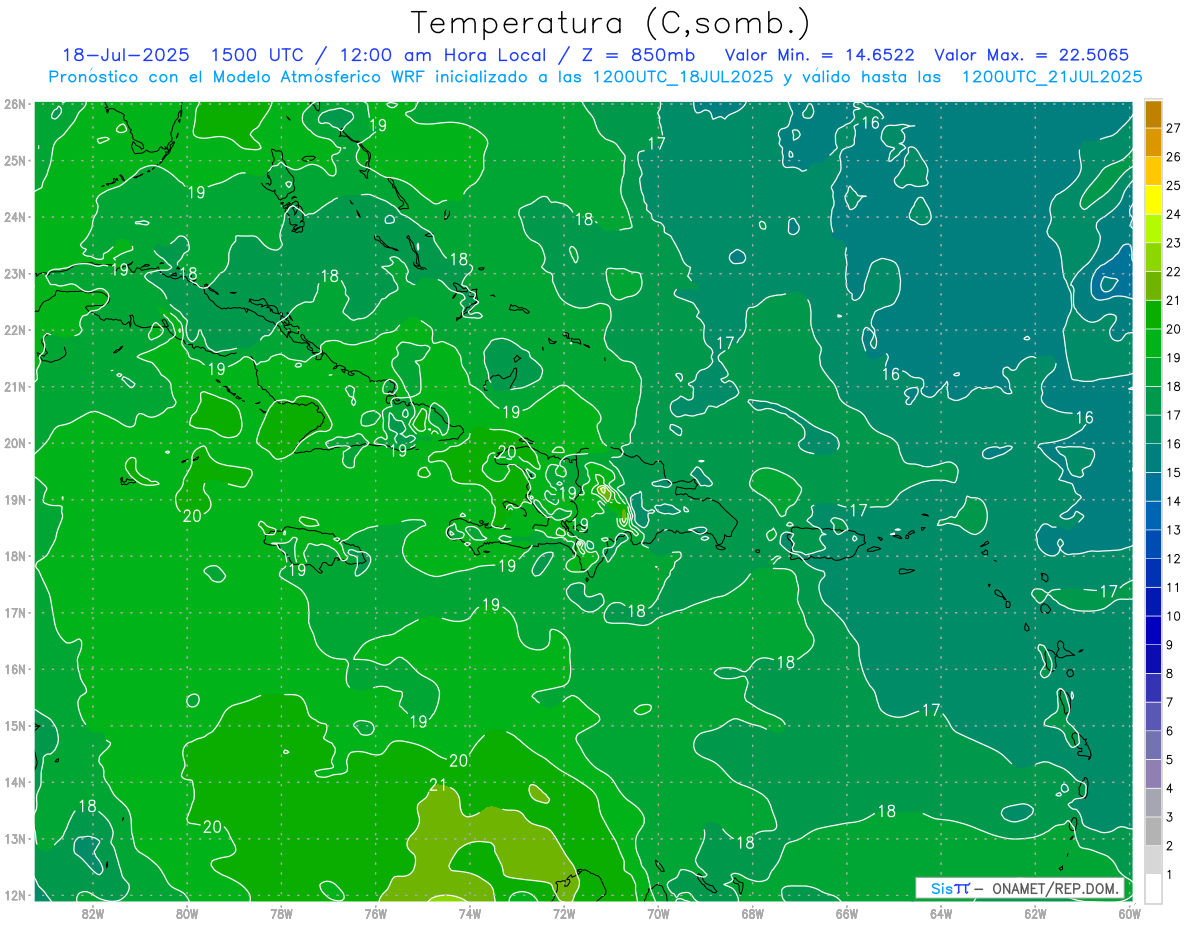Viewport: 1200px width, 927px height.
Task: Click the "80W" longitude axis label
Action: tap(187, 913)
